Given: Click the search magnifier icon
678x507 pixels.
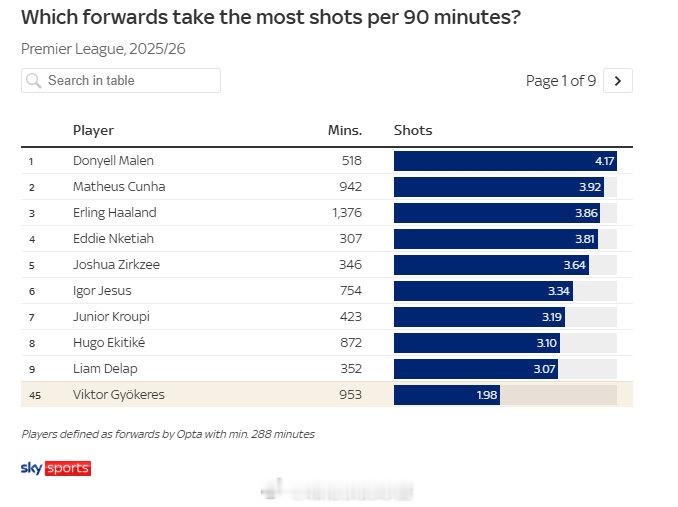Looking at the screenshot, I should pyautogui.click(x=34, y=81).
